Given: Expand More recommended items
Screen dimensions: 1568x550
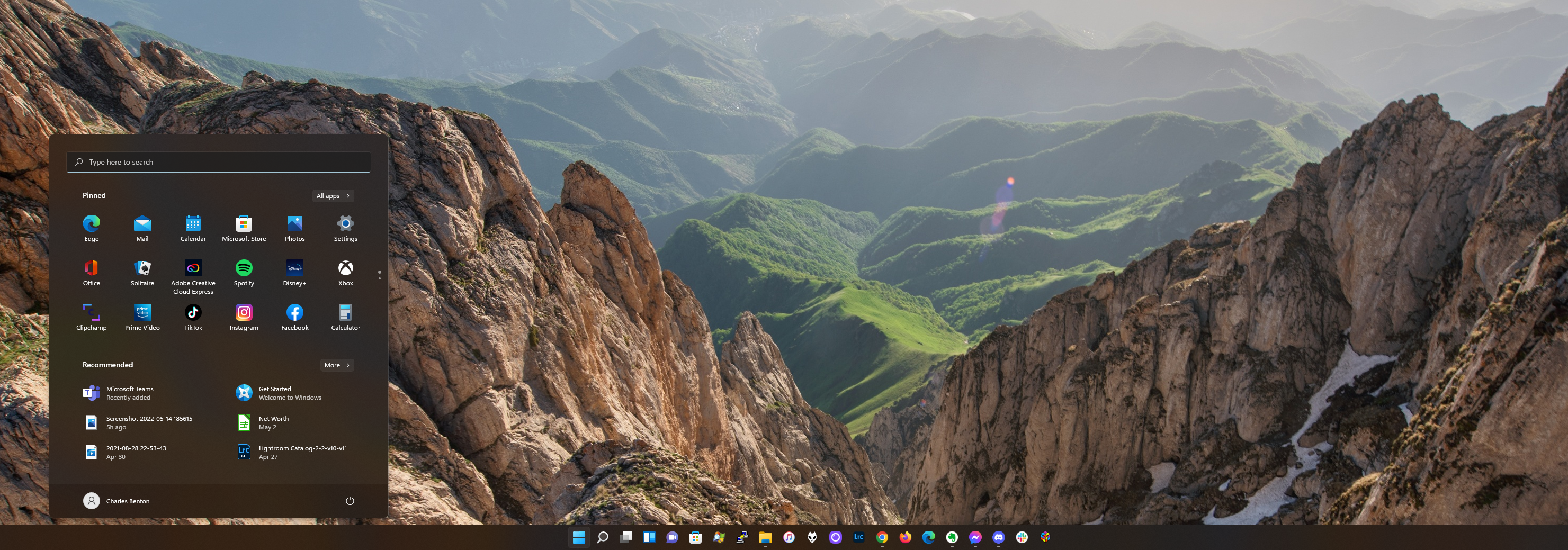Looking at the screenshot, I should 337,365.
